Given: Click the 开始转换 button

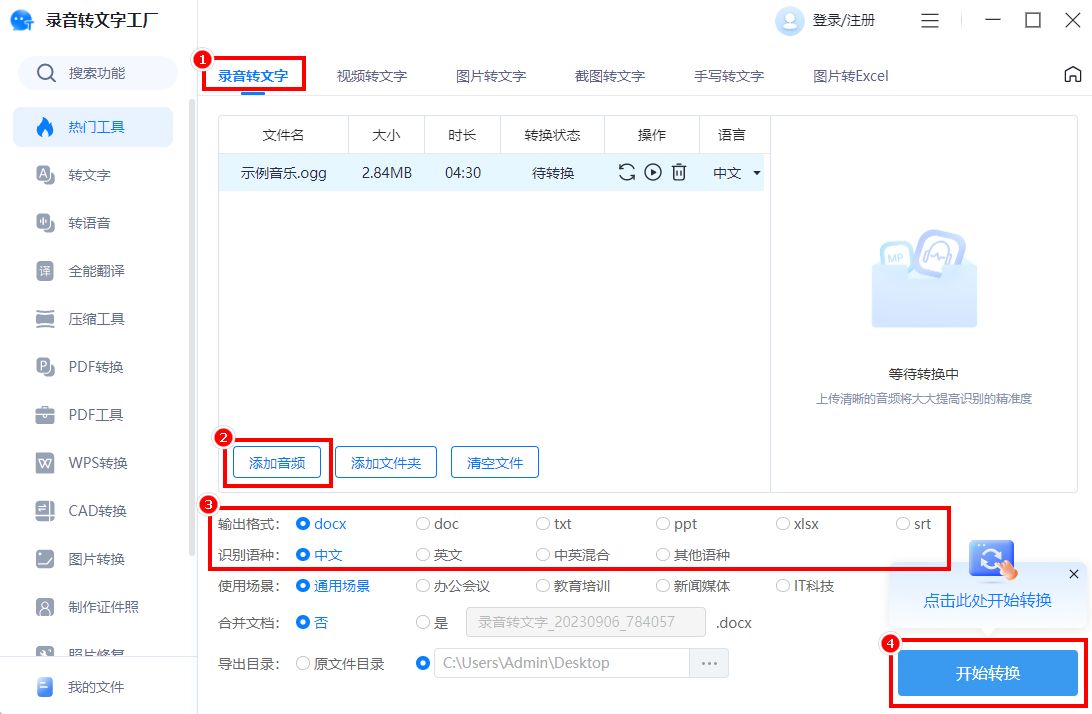Looking at the screenshot, I should [990, 673].
